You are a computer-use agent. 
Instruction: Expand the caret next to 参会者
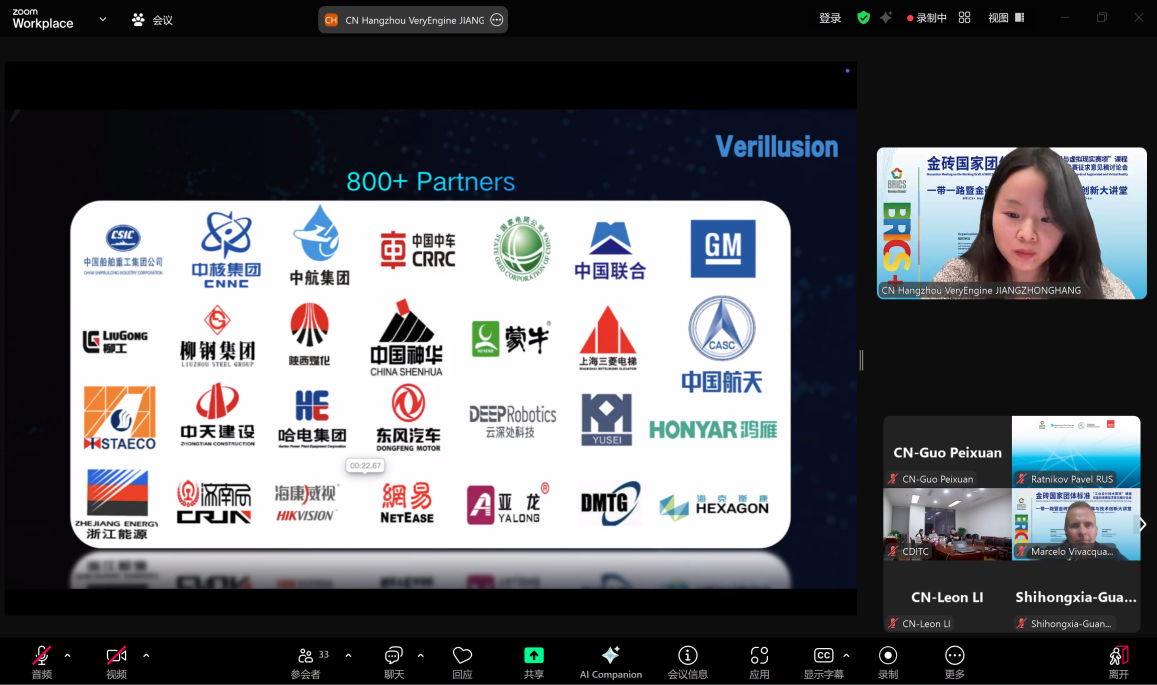[x=348, y=655]
